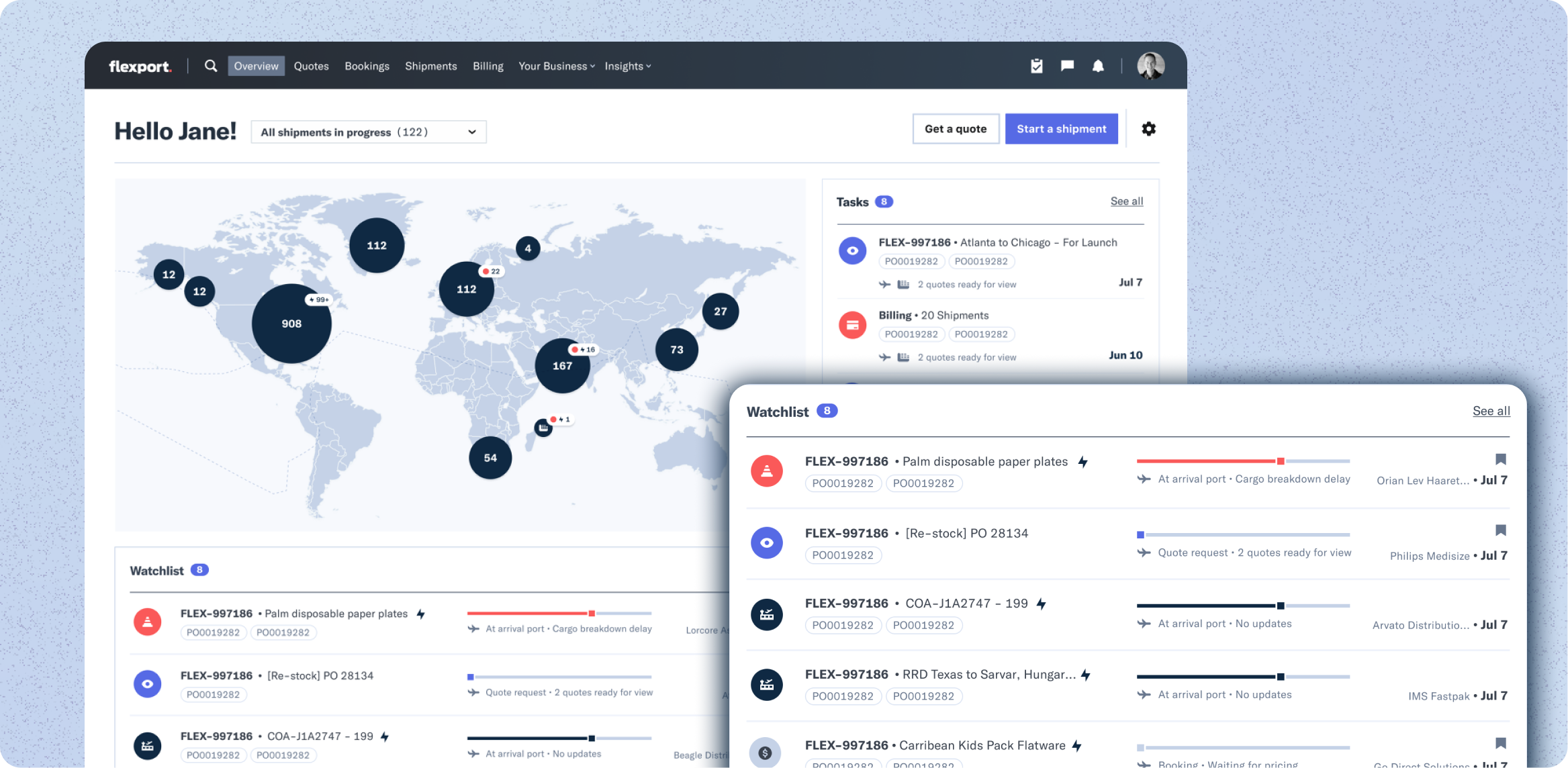Click the Start a shipment button
Image resolution: width=1568 pixels, height=768 pixels.
click(x=1061, y=129)
